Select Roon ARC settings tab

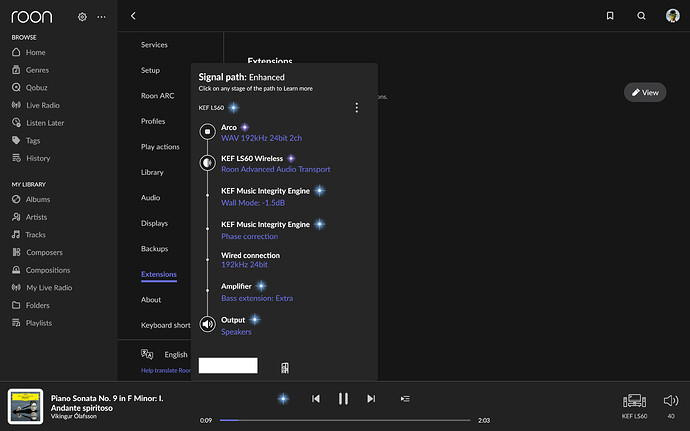(x=157, y=96)
